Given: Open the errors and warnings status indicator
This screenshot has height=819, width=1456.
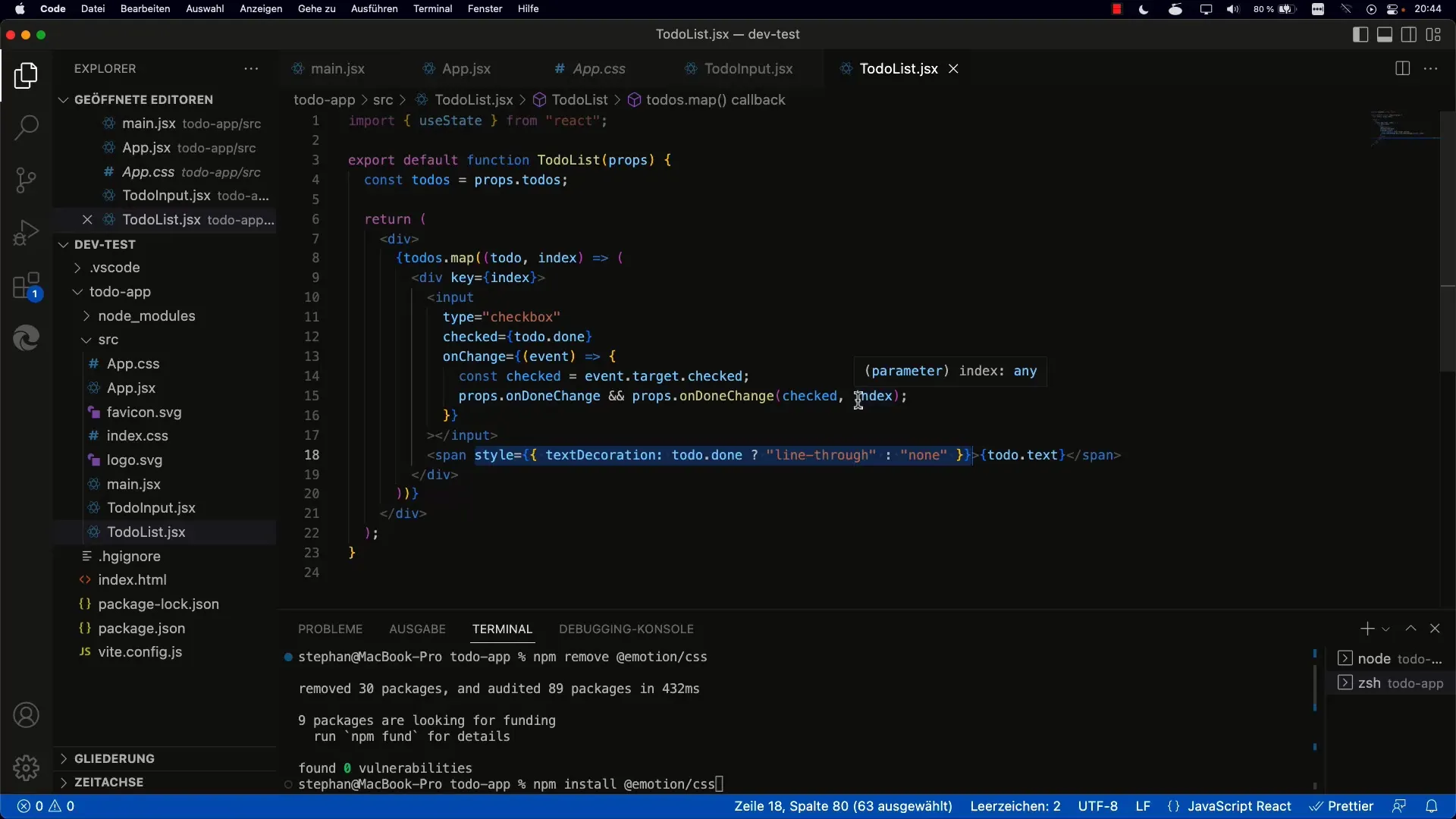Looking at the screenshot, I should click(x=45, y=806).
